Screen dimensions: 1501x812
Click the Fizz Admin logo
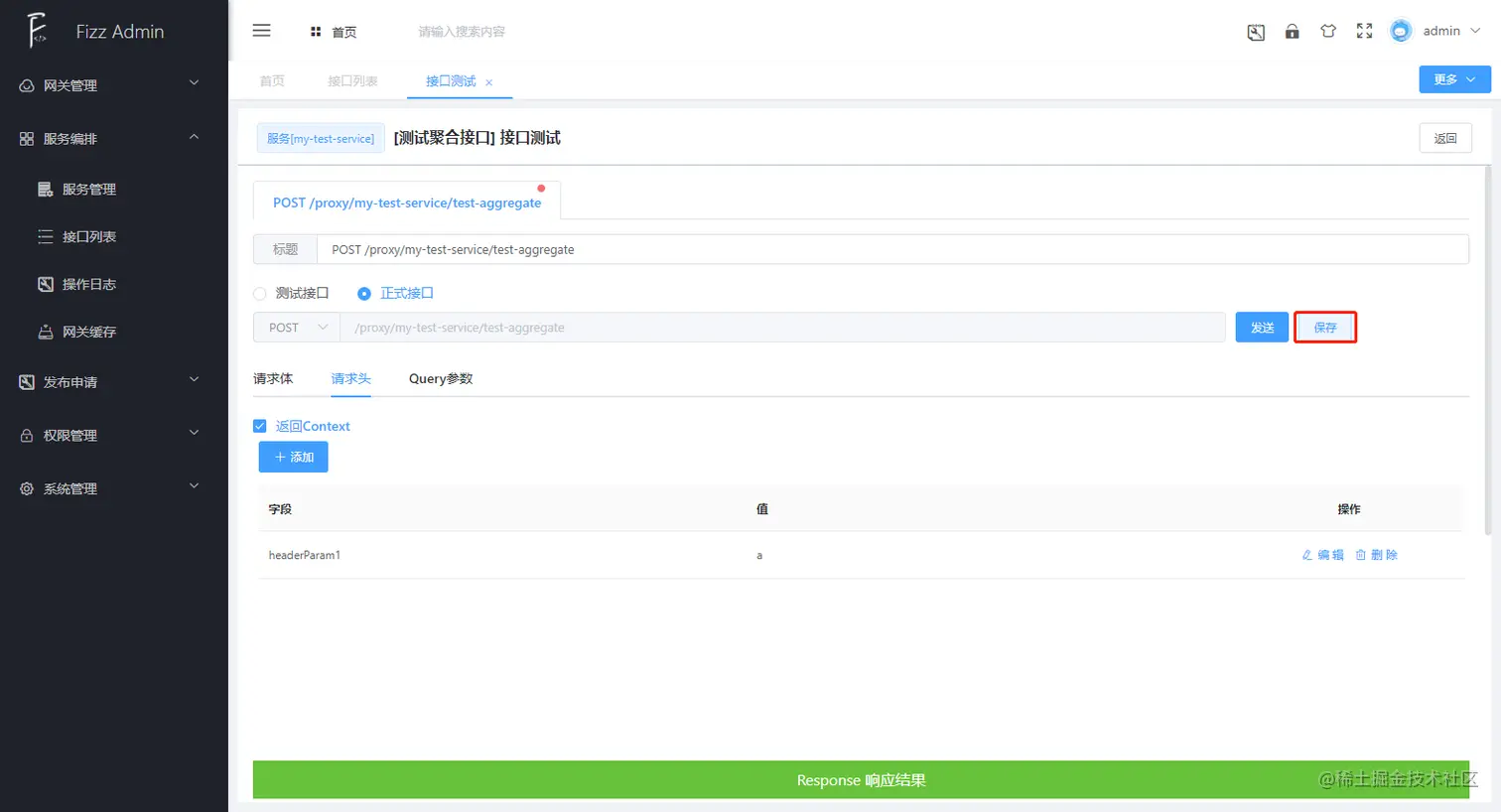pyautogui.click(x=37, y=31)
